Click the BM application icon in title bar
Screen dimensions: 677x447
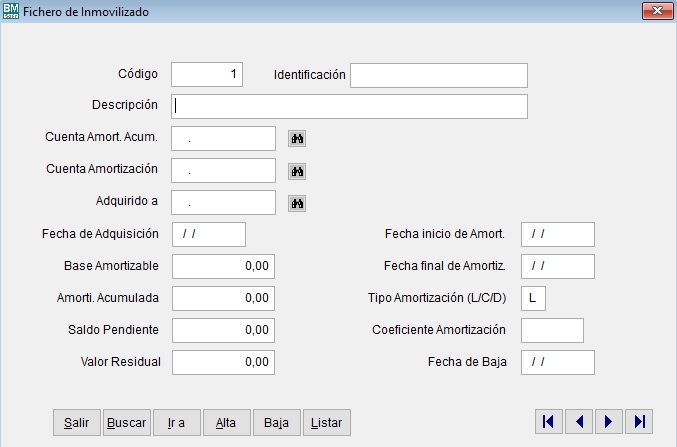coord(11,12)
